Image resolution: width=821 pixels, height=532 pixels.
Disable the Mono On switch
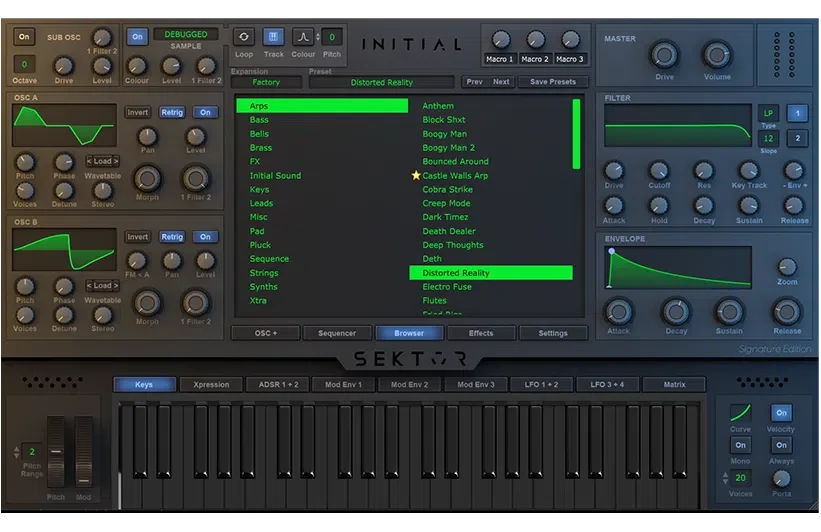point(740,445)
